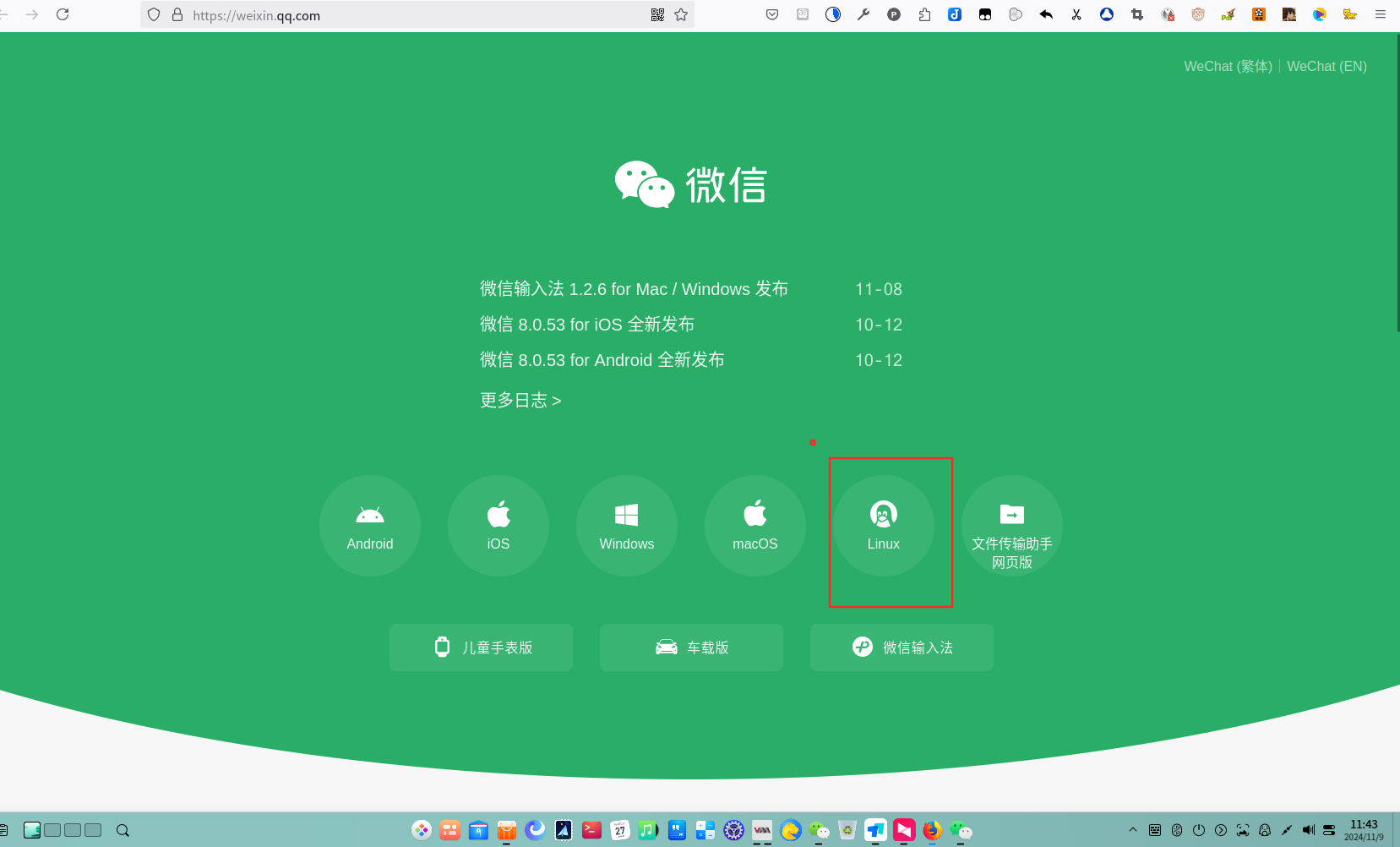Open Firefox extensions puzzle icon
The height and width of the screenshot is (847, 1400).
(924, 14)
